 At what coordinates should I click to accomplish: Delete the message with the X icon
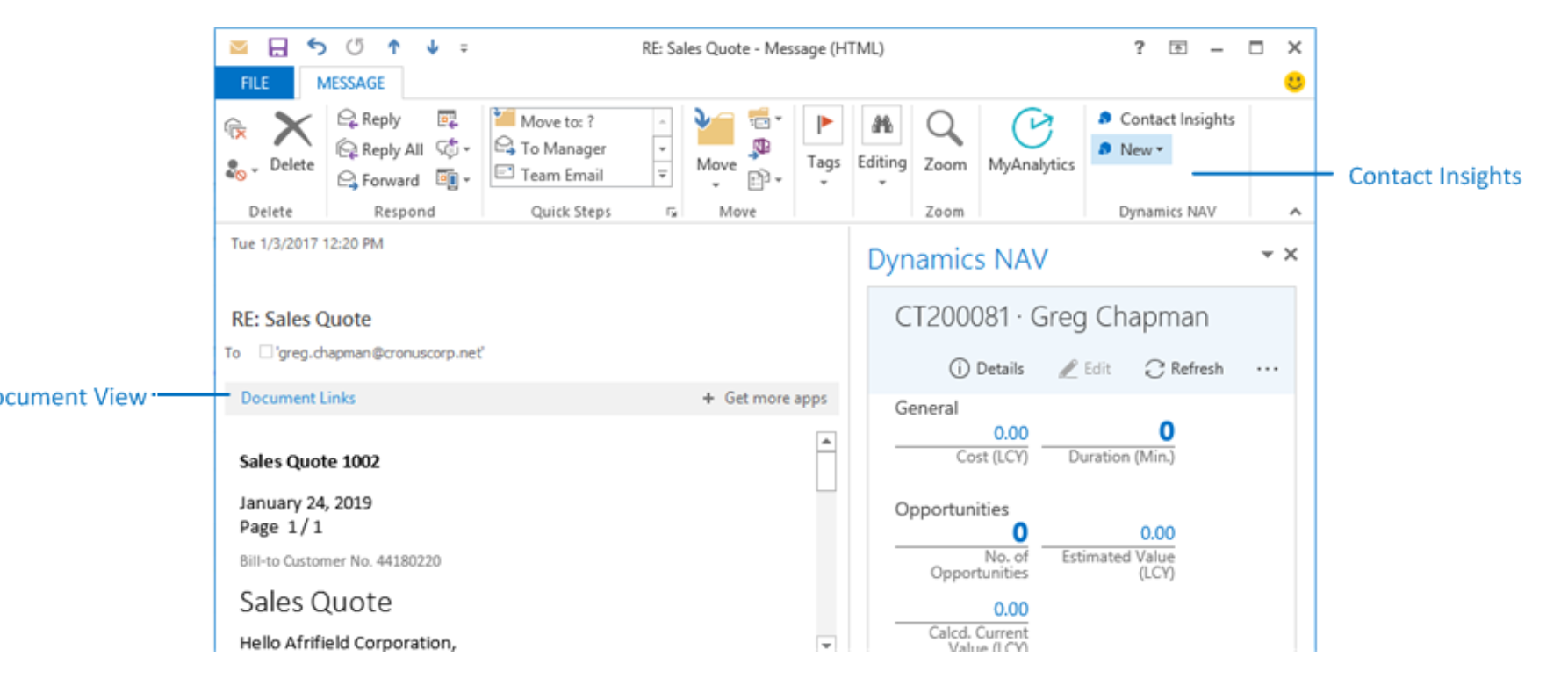(291, 141)
